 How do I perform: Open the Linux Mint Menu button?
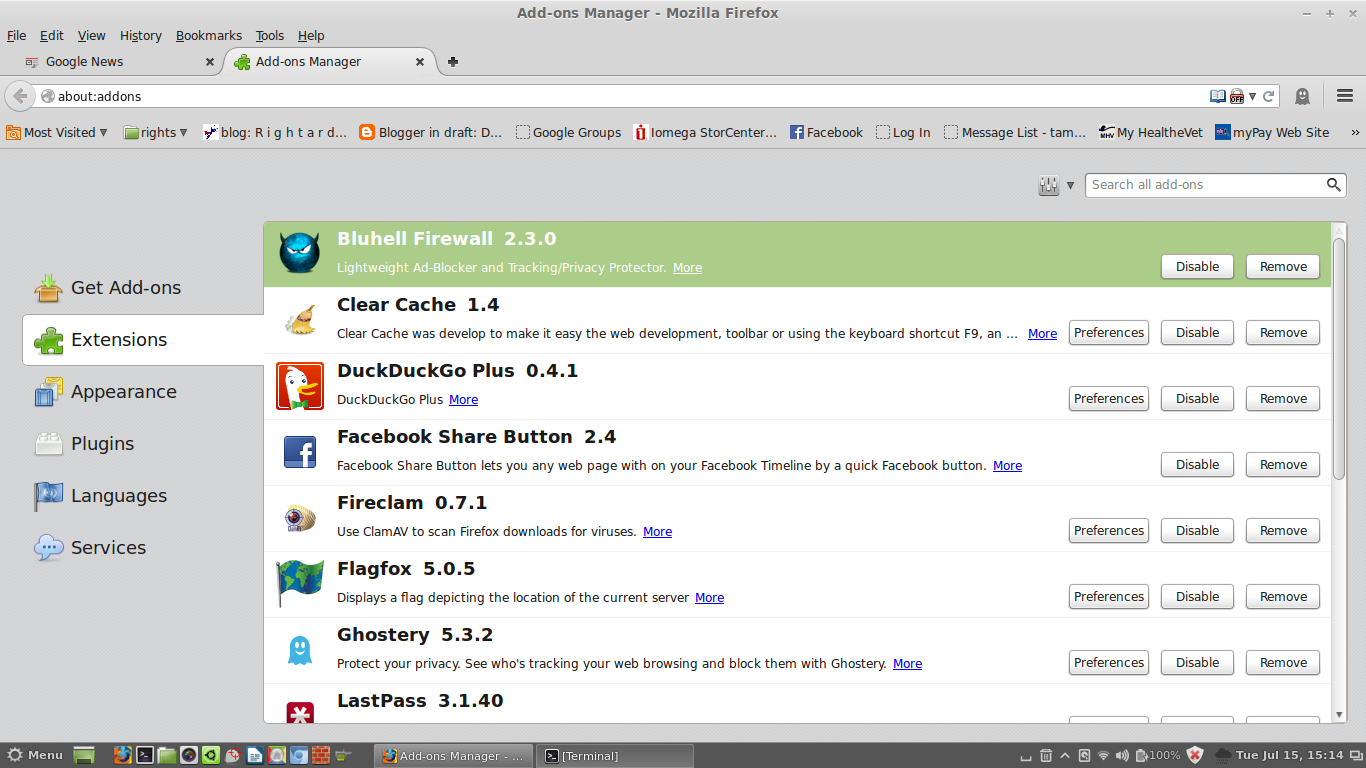coord(36,755)
